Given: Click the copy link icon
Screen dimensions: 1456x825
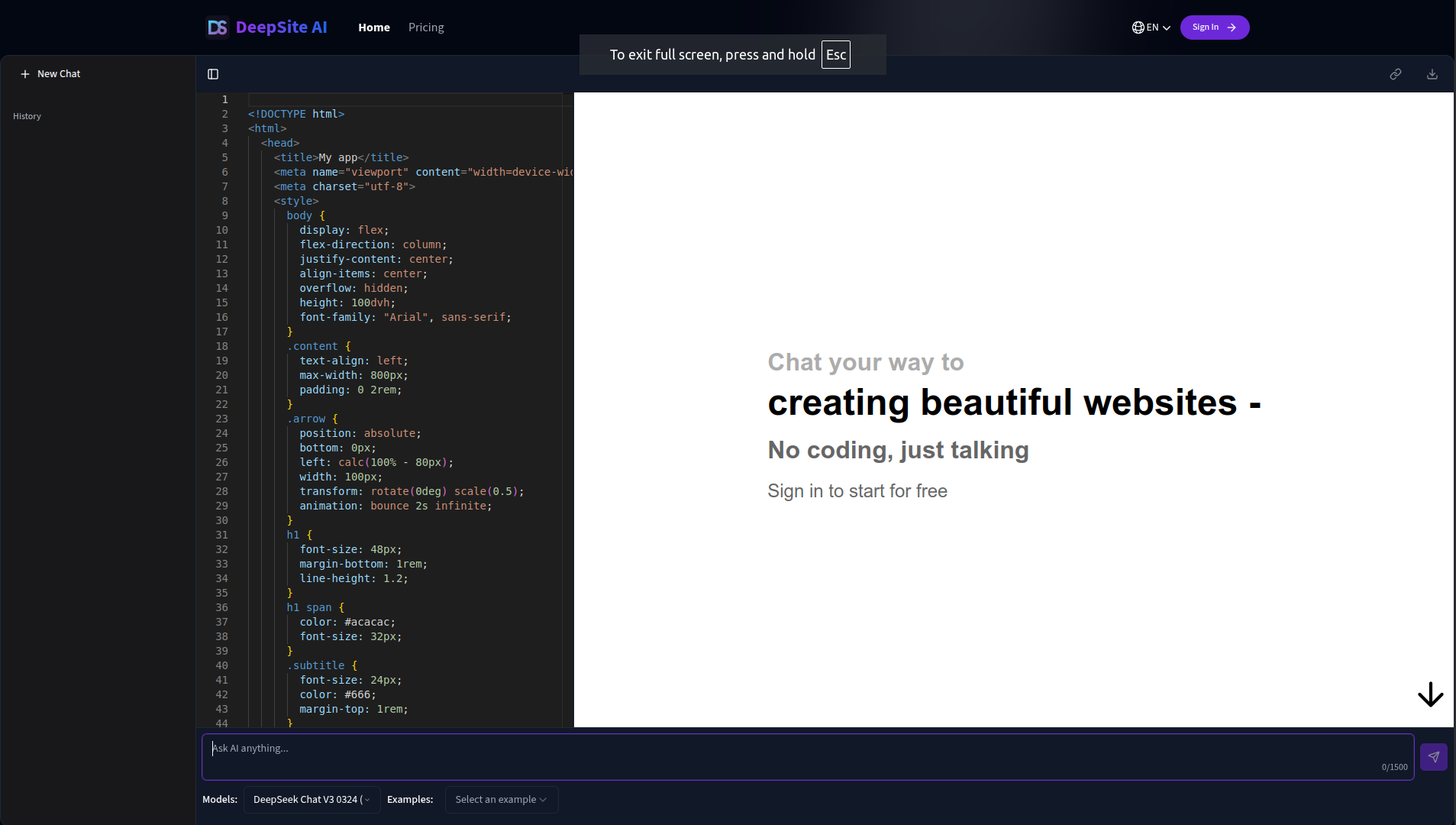Looking at the screenshot, I should tap(1395, 74).
